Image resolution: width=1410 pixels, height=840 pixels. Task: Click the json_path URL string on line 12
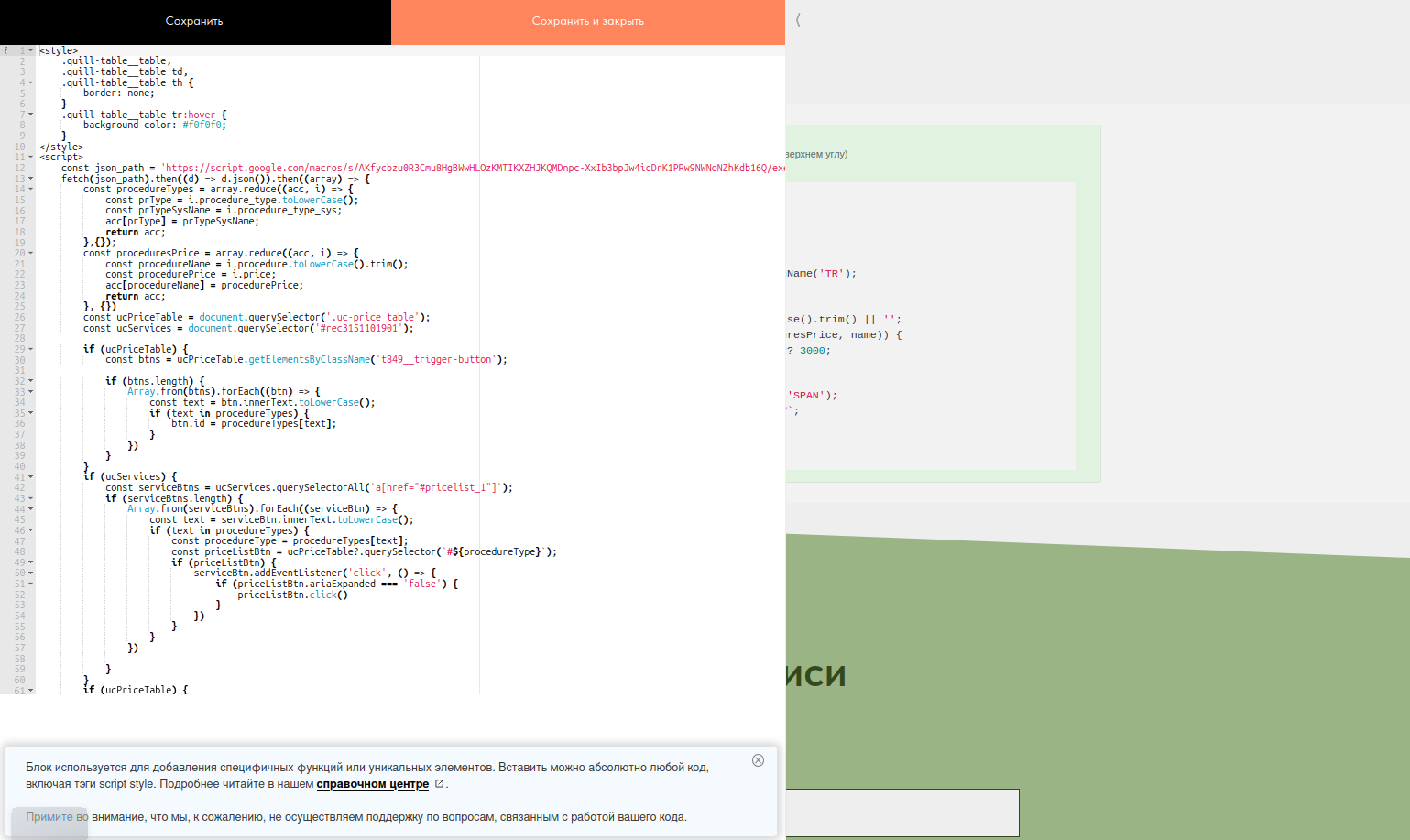(x=473, y=169)
